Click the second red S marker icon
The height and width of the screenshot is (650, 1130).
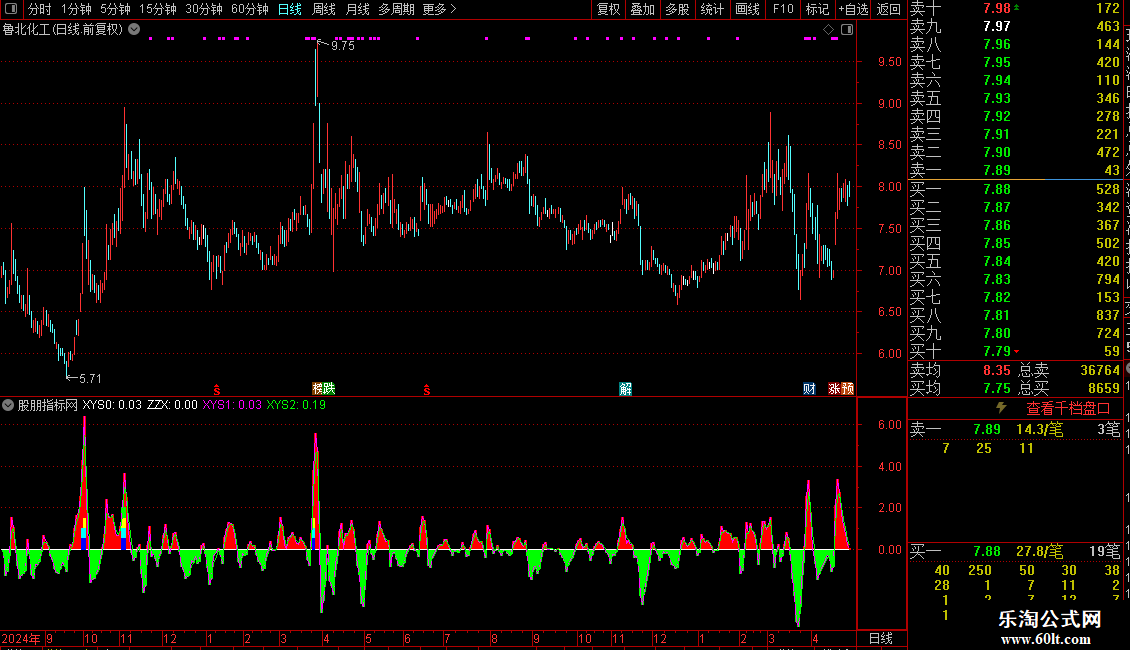(x=427, y=390)
